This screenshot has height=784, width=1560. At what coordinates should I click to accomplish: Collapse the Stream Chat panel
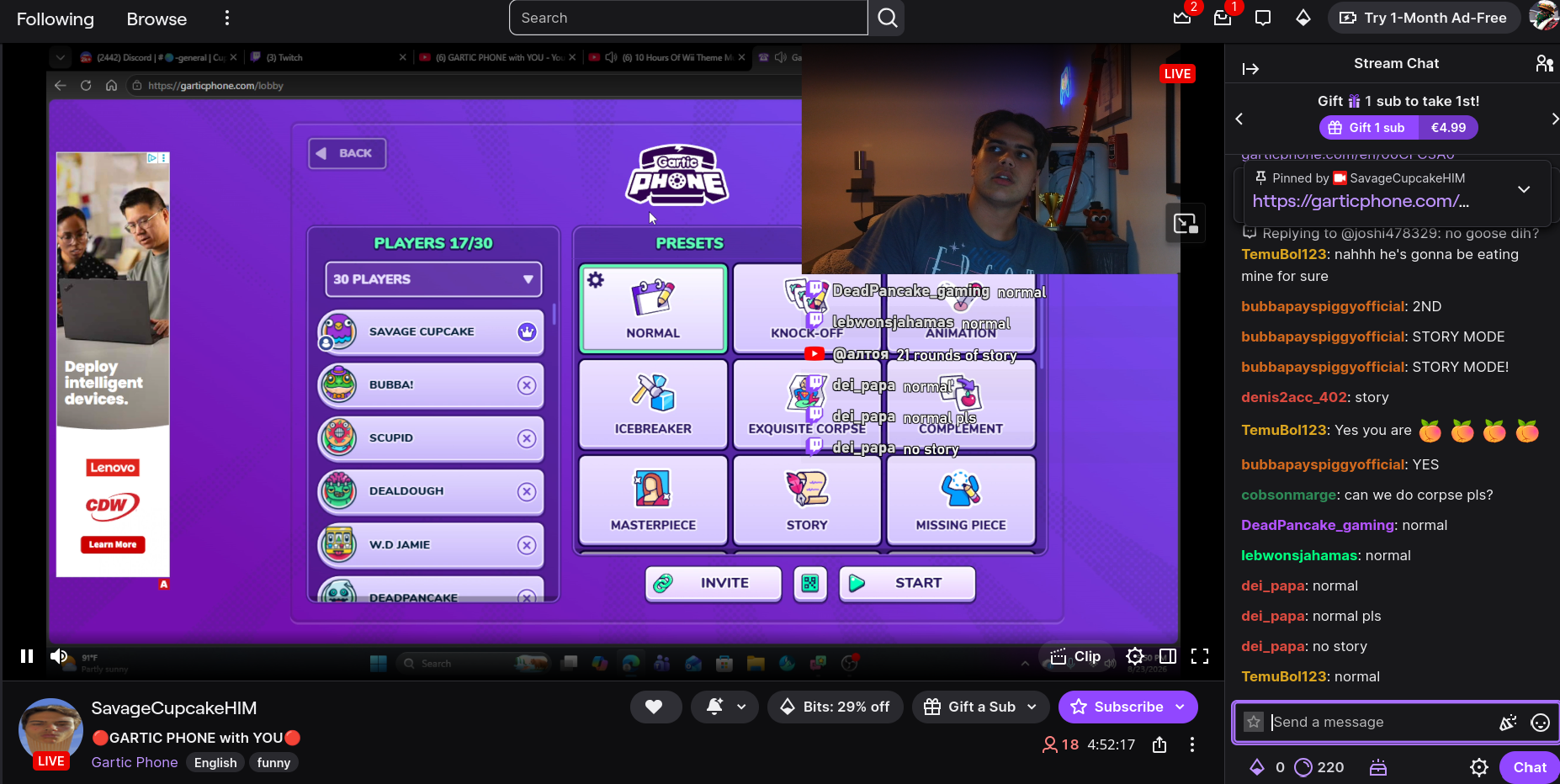click(1250, 68)
